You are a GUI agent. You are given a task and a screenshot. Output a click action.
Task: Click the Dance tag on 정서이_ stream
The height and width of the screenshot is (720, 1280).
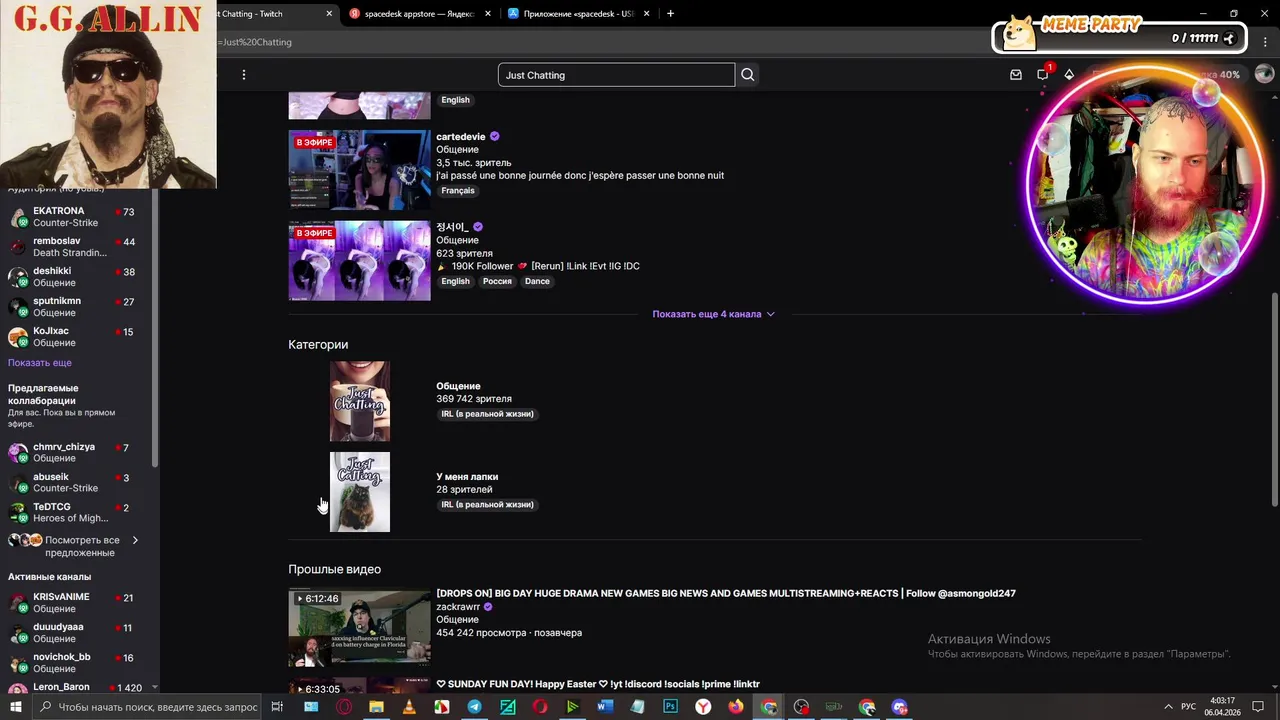[x=537, y=281]
